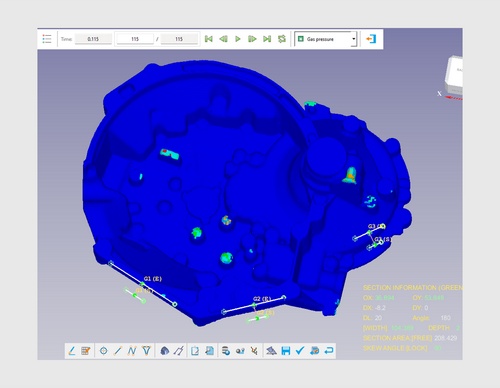Play the simulation animation
500x388 pixels.
(238, 39)
